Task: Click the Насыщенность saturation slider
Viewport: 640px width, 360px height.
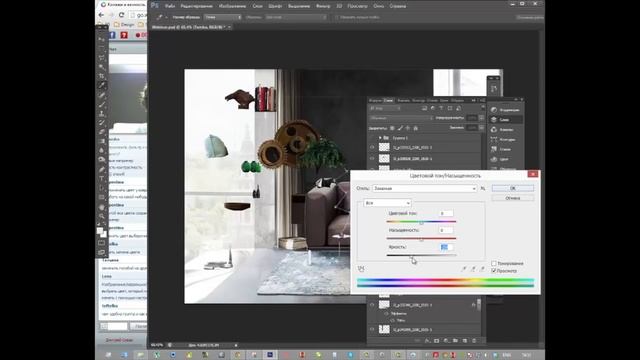Action: [x=421, y=238]
